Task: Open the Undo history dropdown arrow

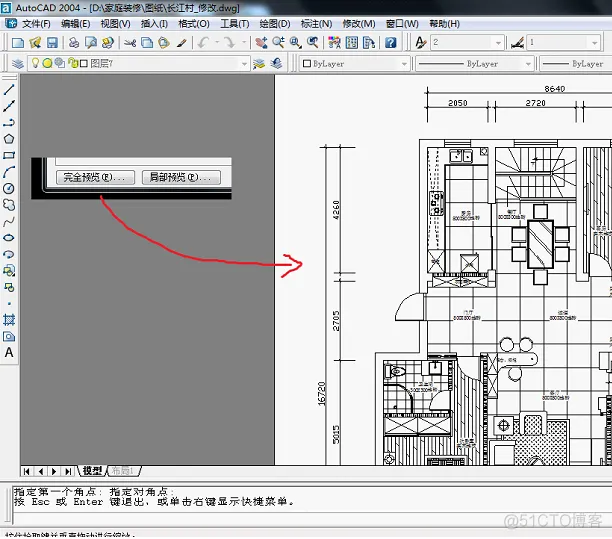Action: pyautogui.click(x=217, y=43)
